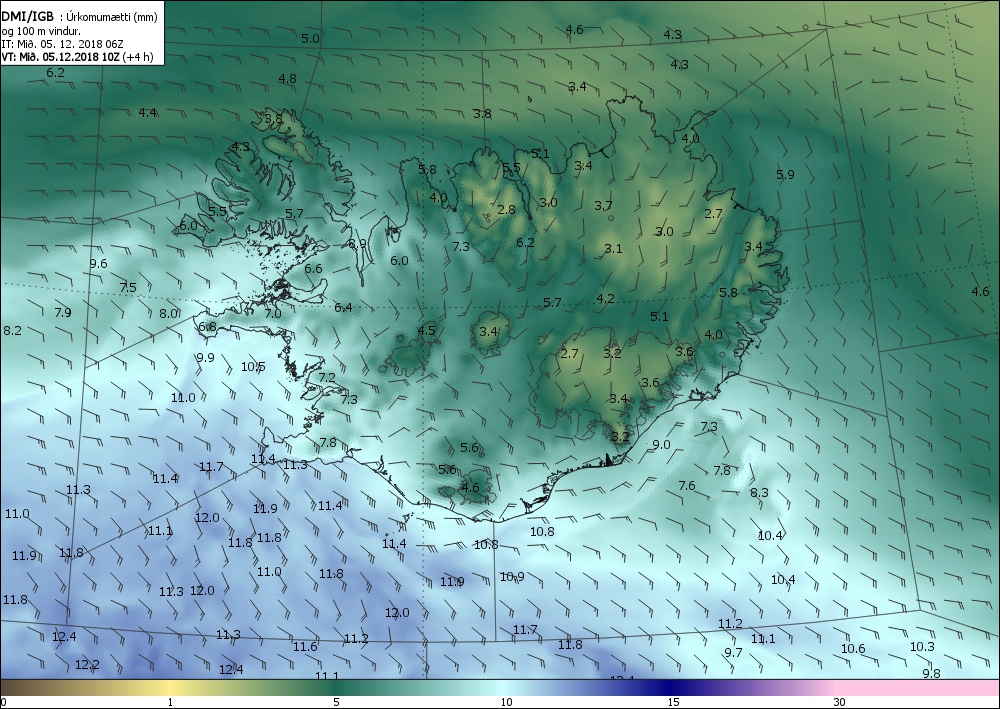Click the 7.6 value on the map
Image resolution: width=1000 pixels, height=709 pixels.
pos(687,485)
